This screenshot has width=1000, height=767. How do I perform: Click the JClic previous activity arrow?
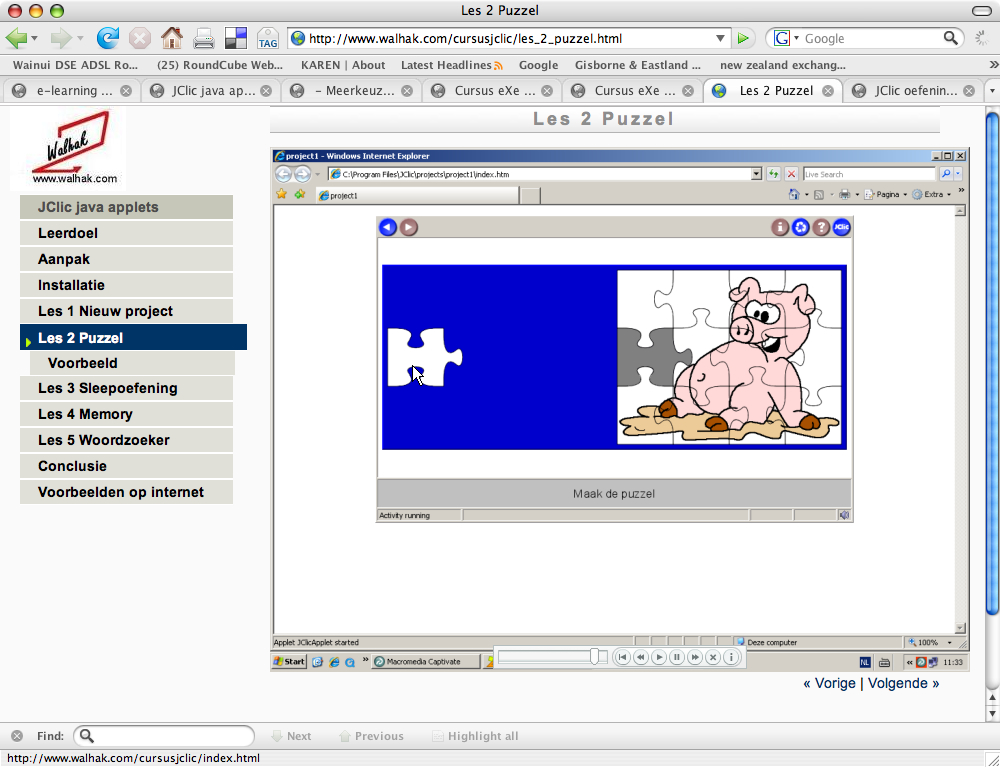pyautogui.click(x=388, y=227)
